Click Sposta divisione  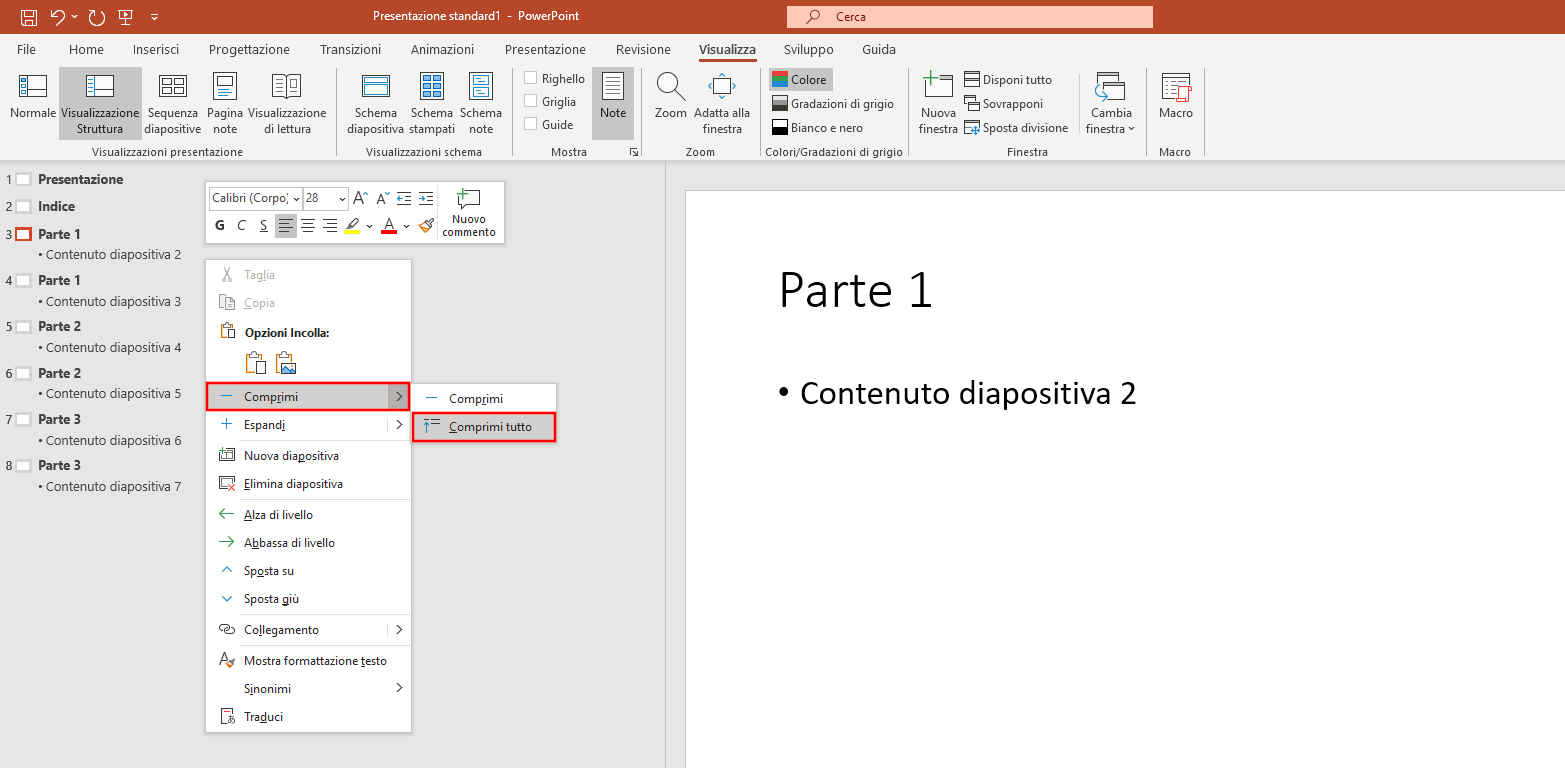[1016, 127]
